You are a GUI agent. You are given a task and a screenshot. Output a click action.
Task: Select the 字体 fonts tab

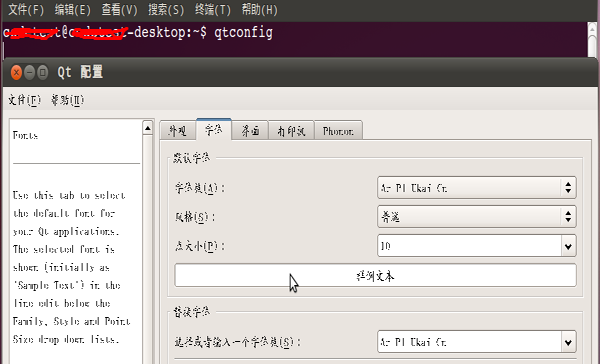214,129
